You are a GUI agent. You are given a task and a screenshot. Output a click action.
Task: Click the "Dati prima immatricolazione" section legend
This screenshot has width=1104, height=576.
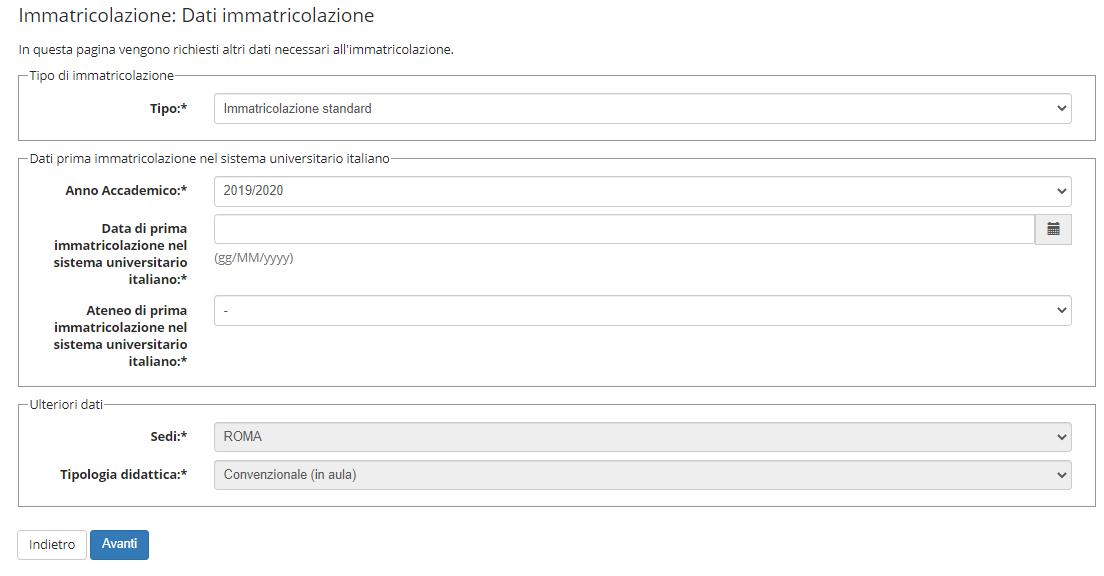(209, 158)
